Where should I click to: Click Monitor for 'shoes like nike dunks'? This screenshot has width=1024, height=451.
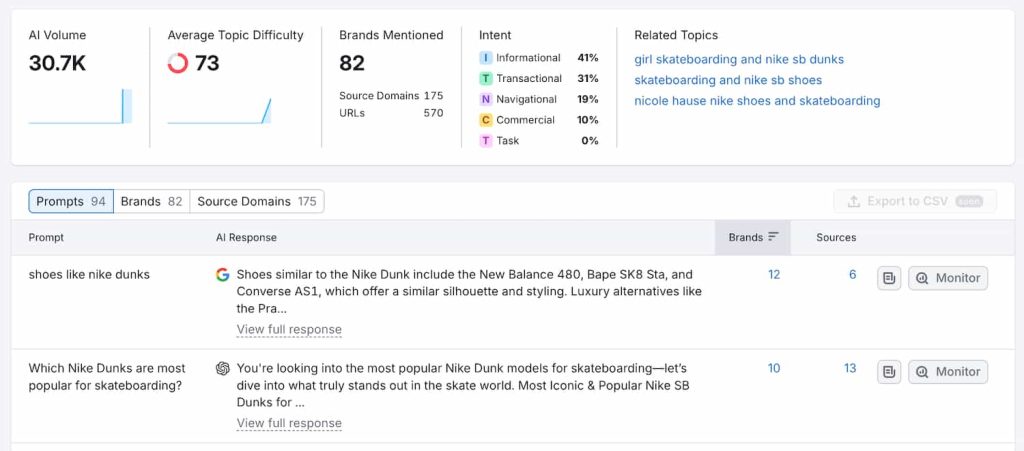click(x=948, y=278)
